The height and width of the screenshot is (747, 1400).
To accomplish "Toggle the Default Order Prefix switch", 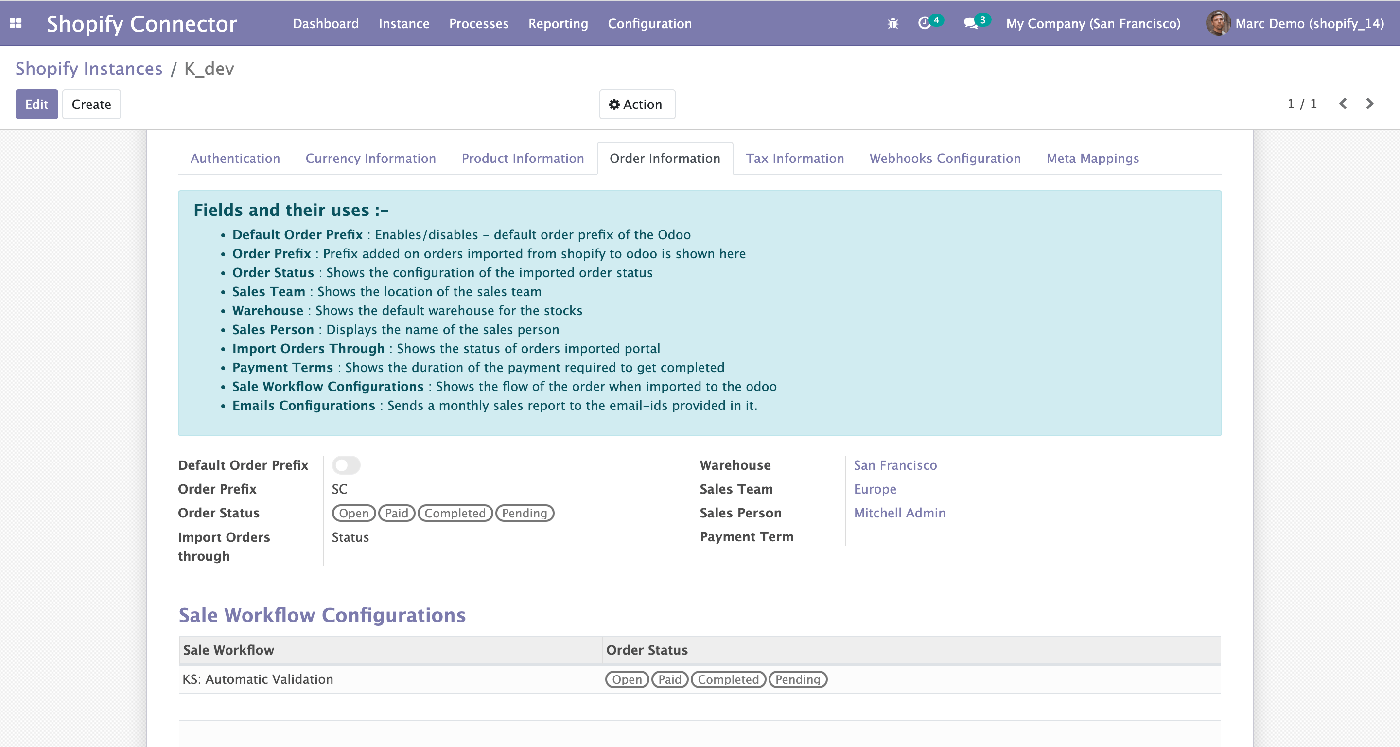I will pos(346,465).
